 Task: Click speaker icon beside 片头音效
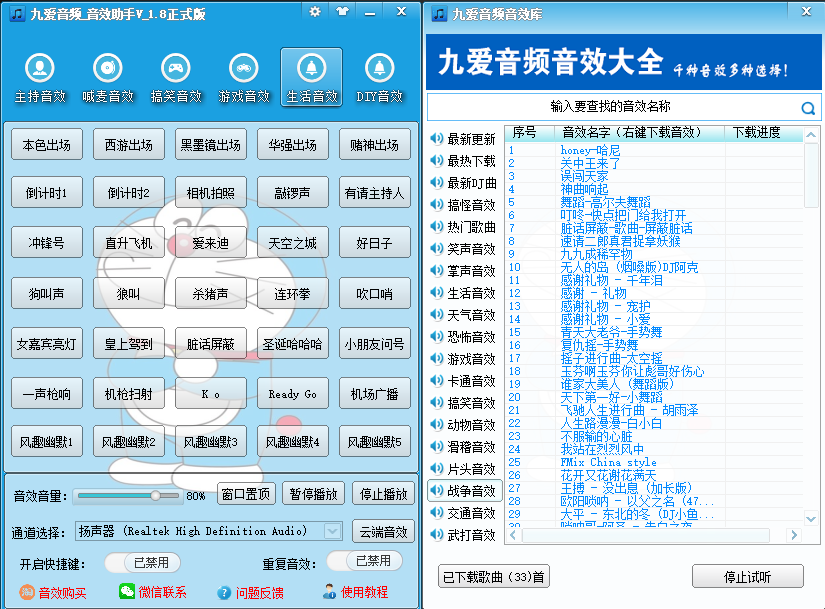(x=437, y=468)
